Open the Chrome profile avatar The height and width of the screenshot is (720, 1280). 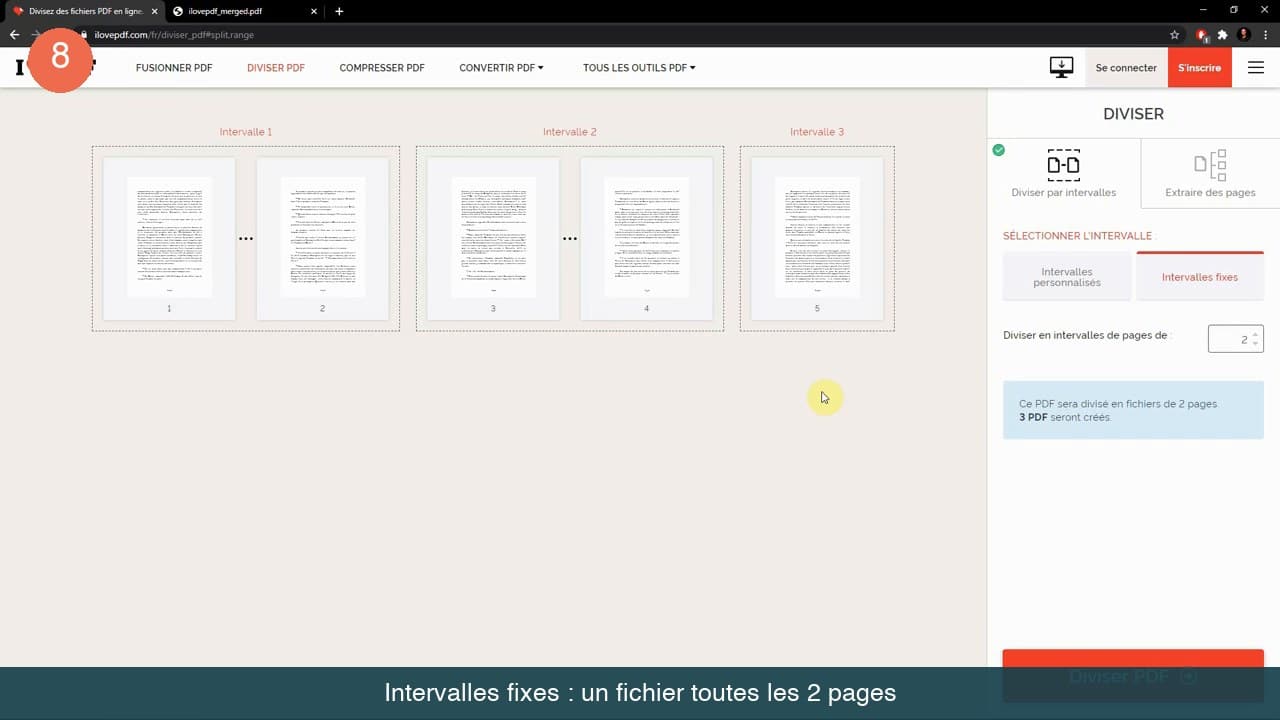[x=1243, y=34]
